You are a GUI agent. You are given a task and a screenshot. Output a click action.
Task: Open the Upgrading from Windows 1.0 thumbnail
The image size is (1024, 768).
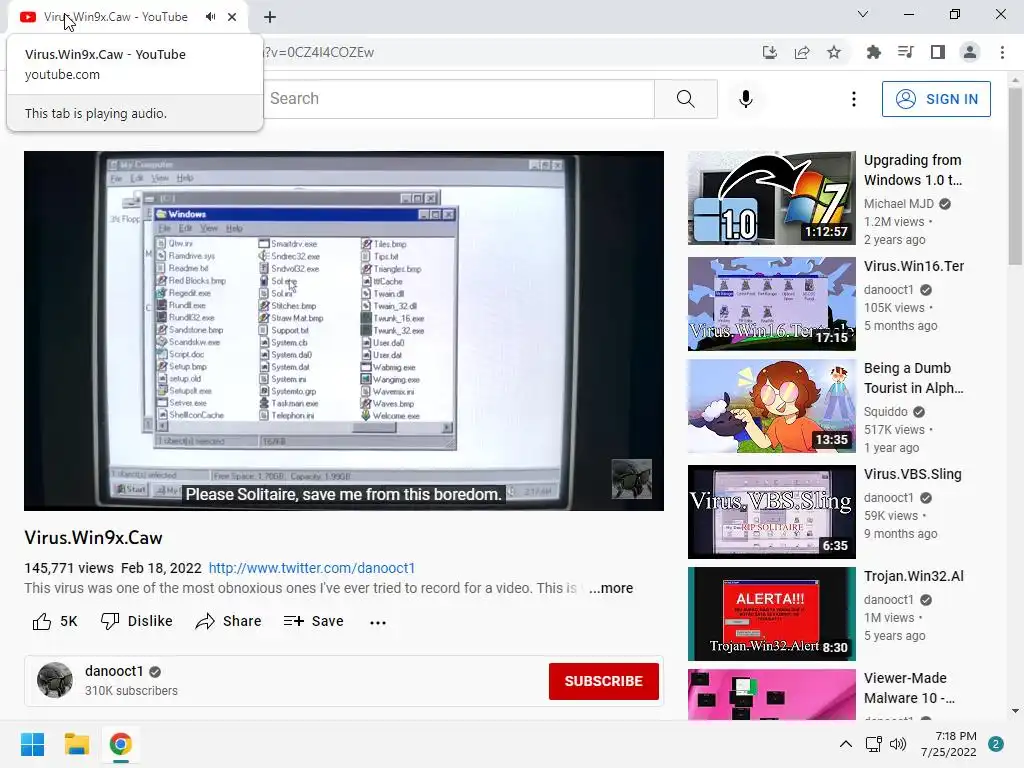[771, 198]
